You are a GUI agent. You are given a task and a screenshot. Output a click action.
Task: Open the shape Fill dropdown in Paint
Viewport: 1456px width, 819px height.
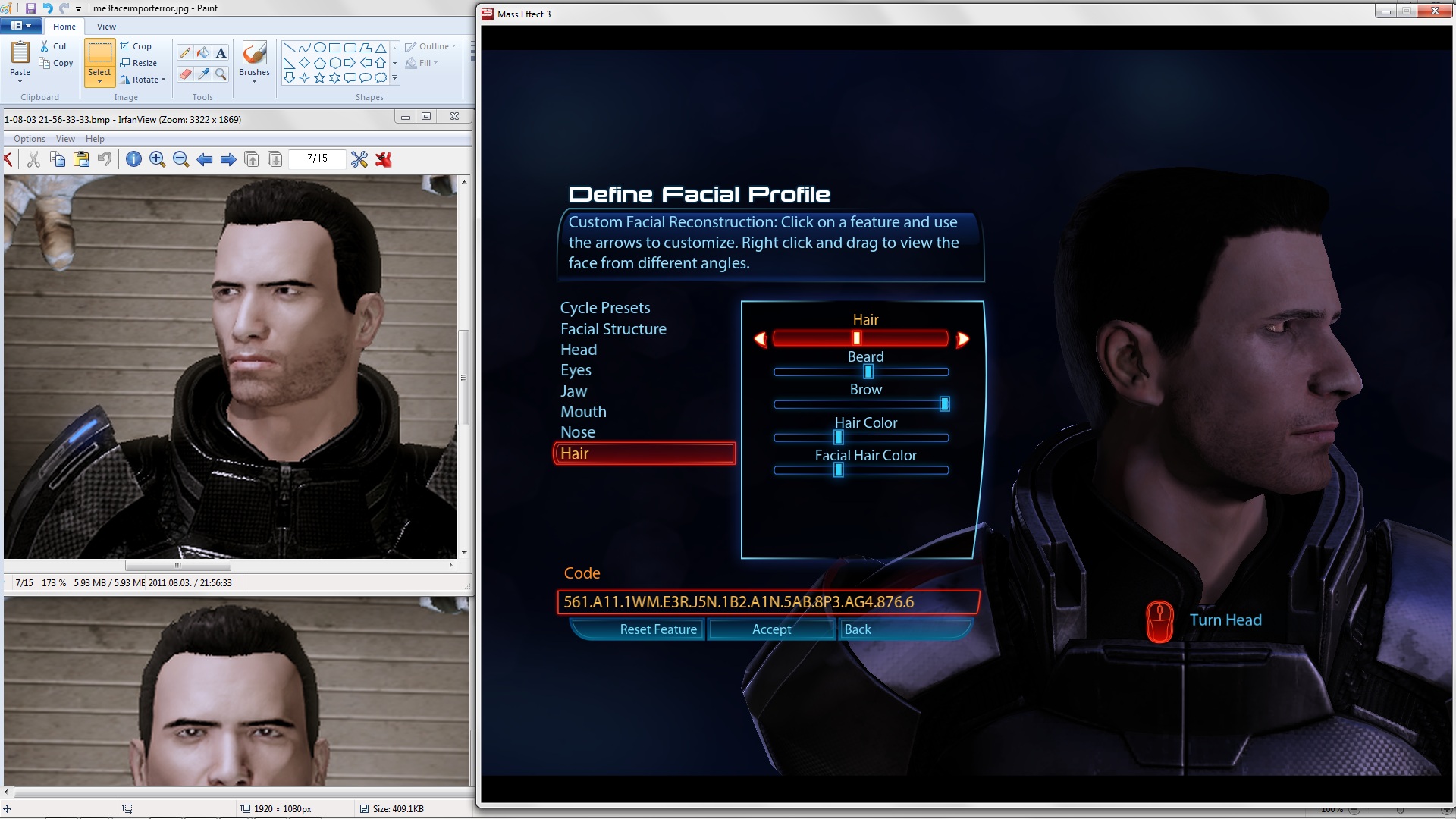point(422,63)
